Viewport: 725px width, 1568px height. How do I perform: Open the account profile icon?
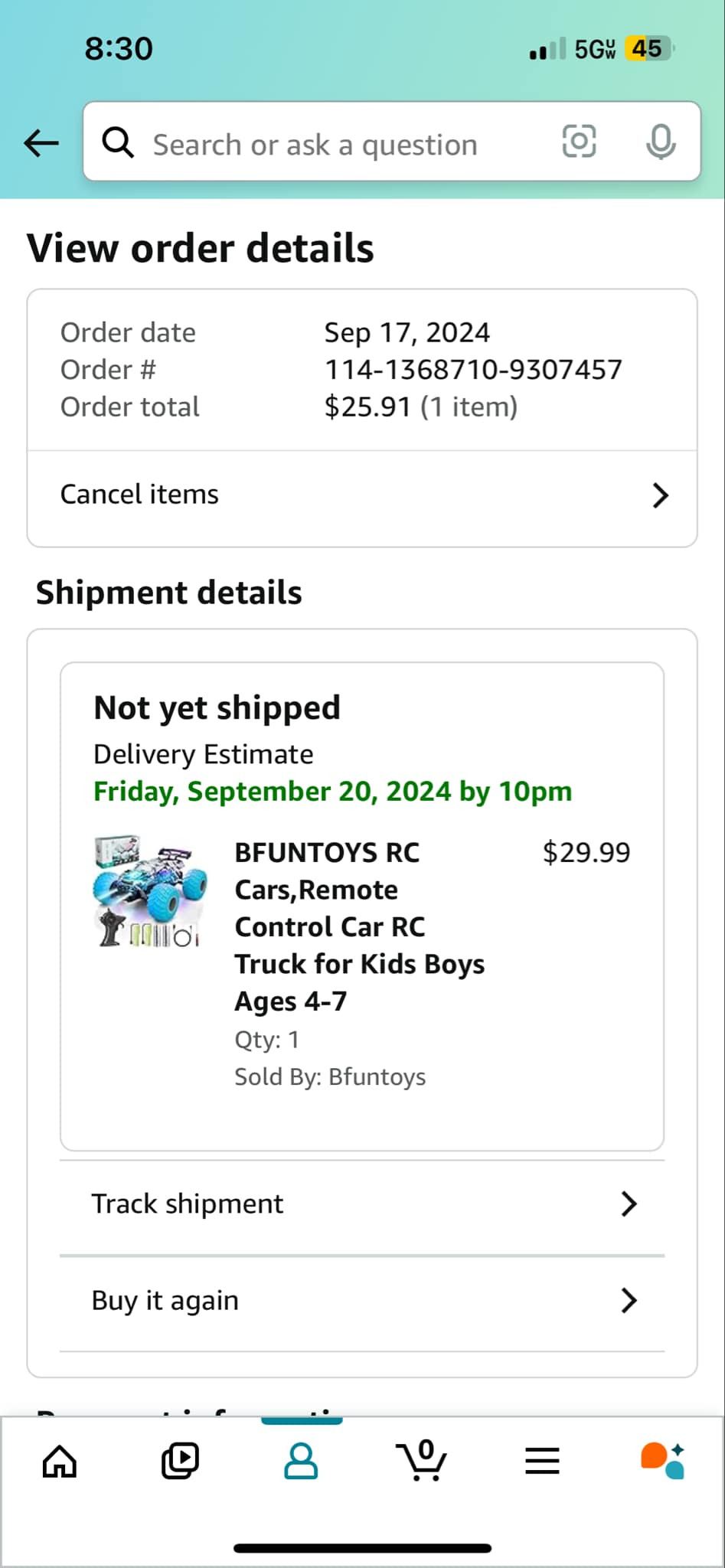301,1461
